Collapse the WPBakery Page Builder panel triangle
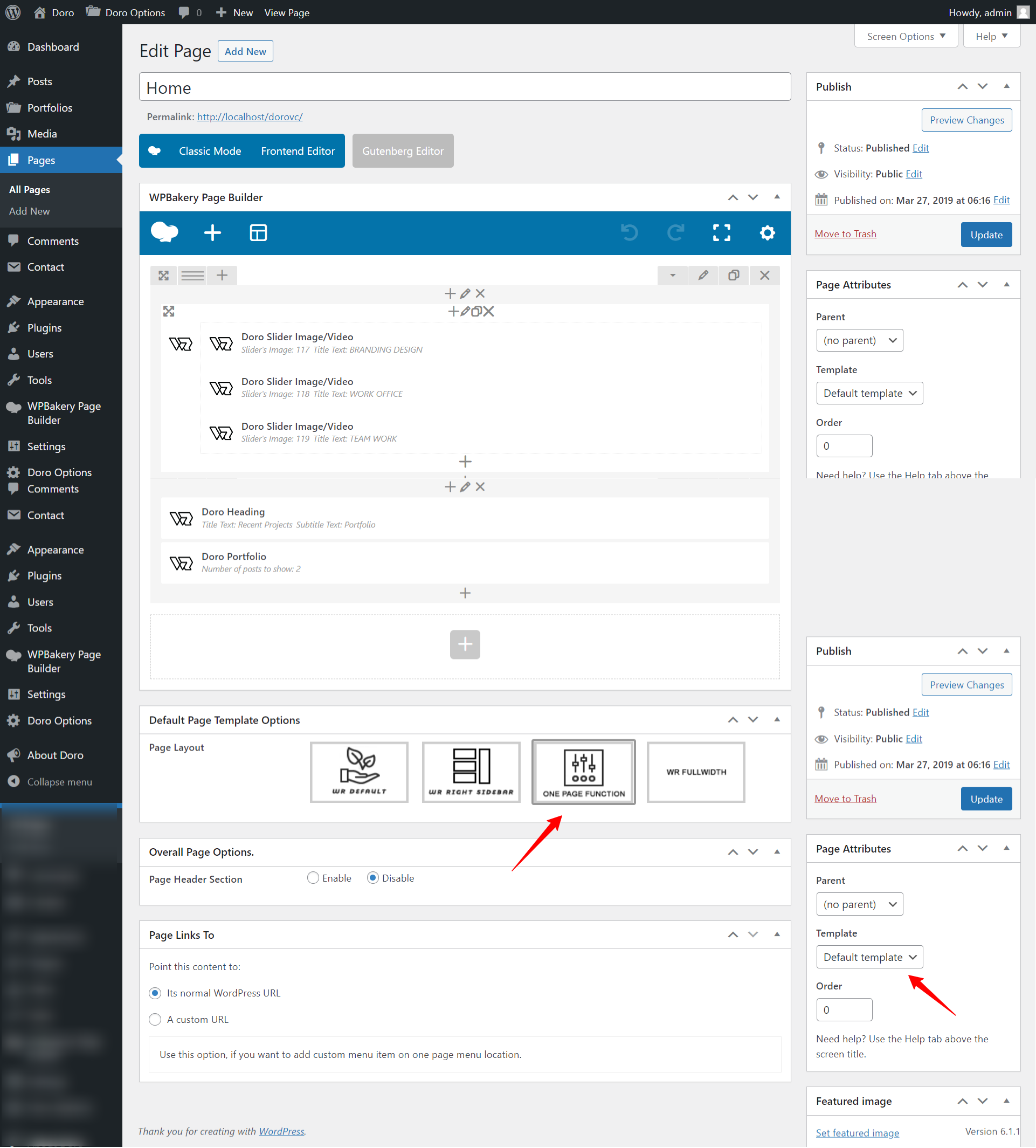This screenshot has height=1148, width=1036. pos(777,197)
